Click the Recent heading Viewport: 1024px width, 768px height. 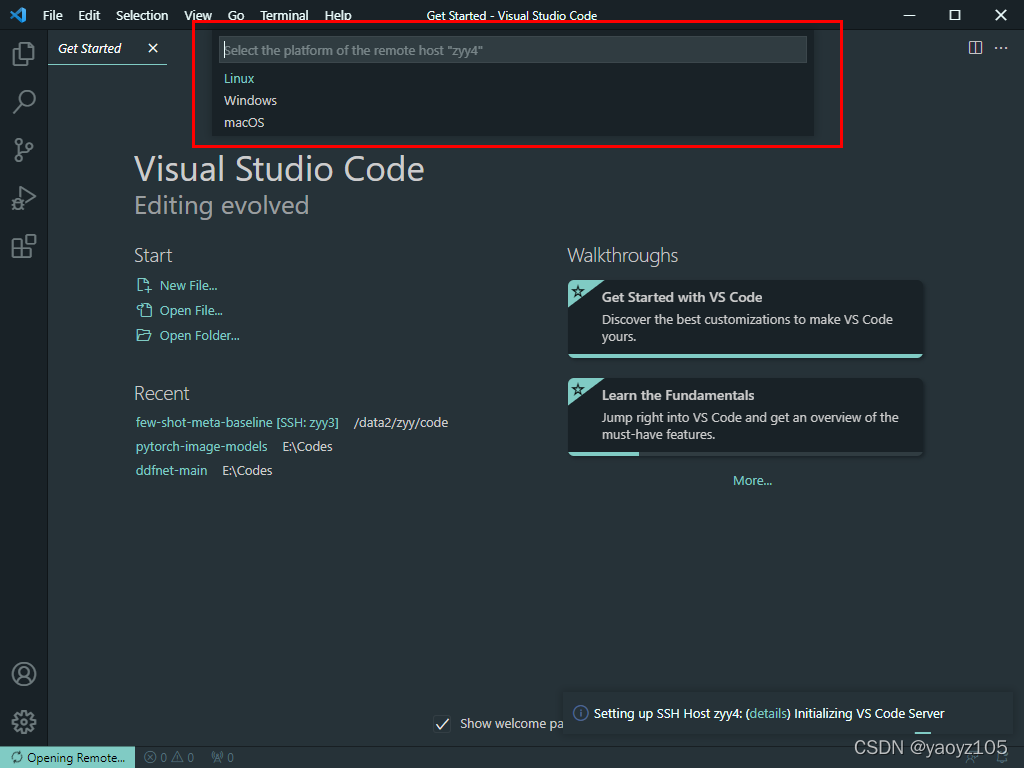pos(161,393)
